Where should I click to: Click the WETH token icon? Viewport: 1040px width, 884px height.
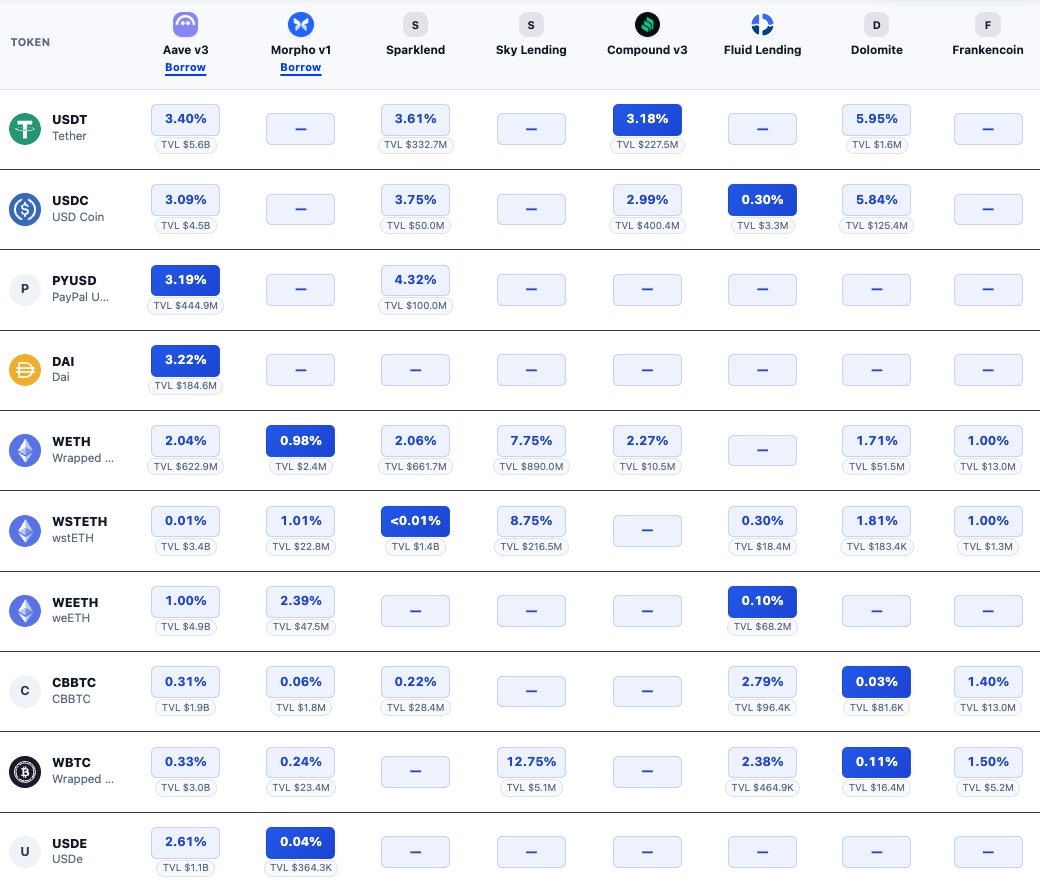(25, 450)
